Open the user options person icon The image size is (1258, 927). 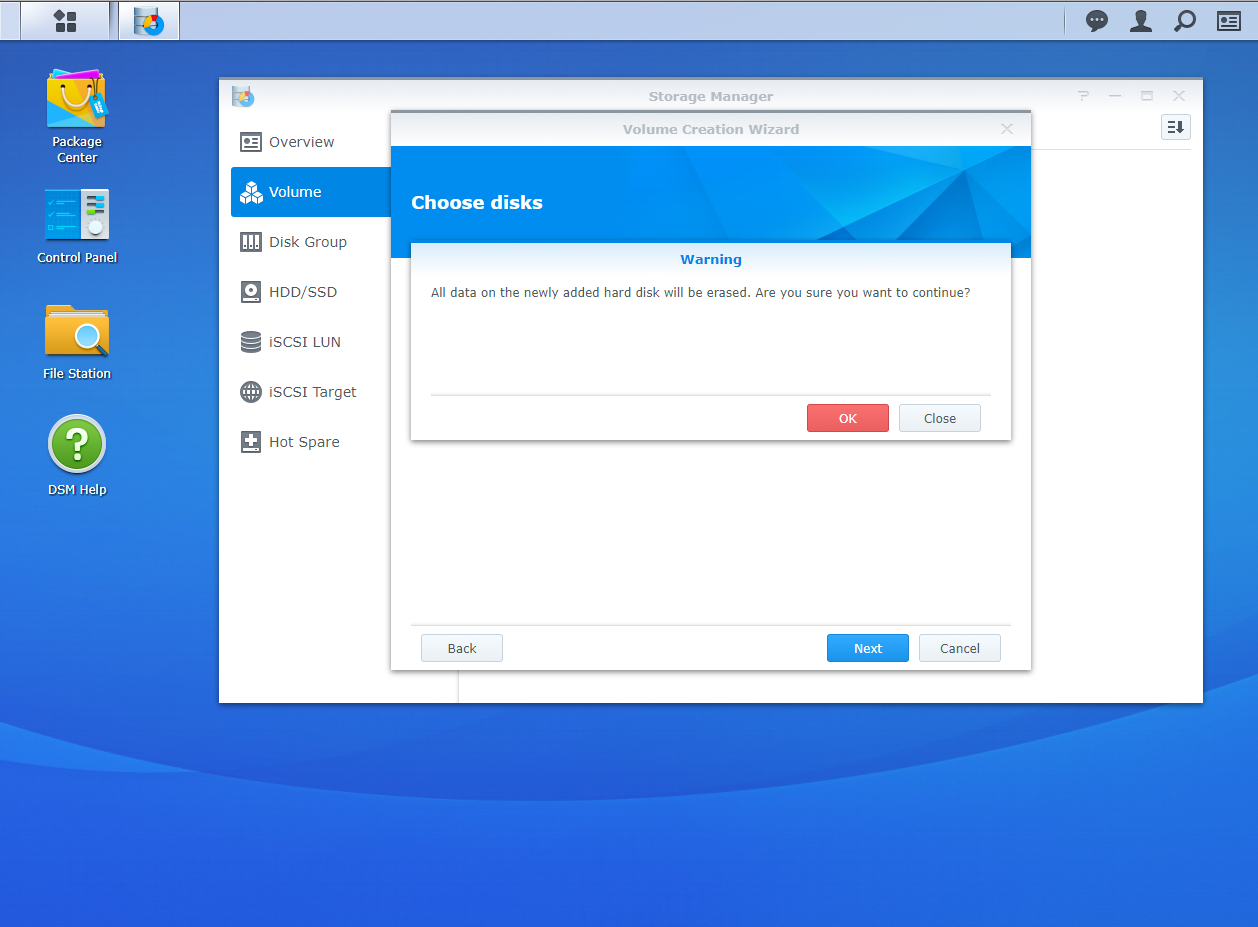(1141, 21)
